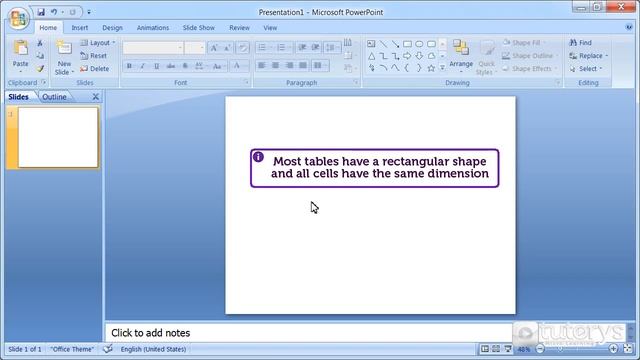640x360 pixels.
Task: Toggle Underline formatting
Action: tap(156, 66)
